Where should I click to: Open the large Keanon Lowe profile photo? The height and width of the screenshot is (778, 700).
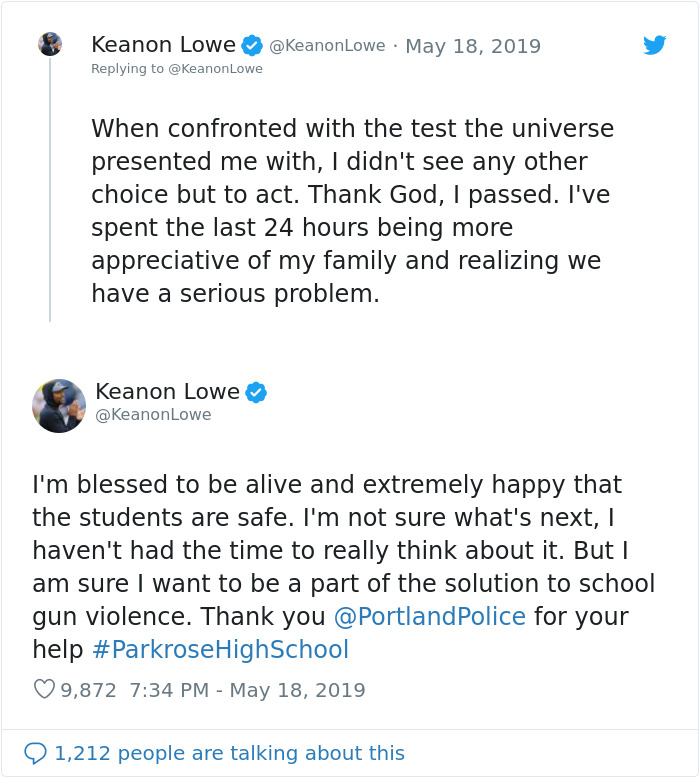[x=59, y=405]
